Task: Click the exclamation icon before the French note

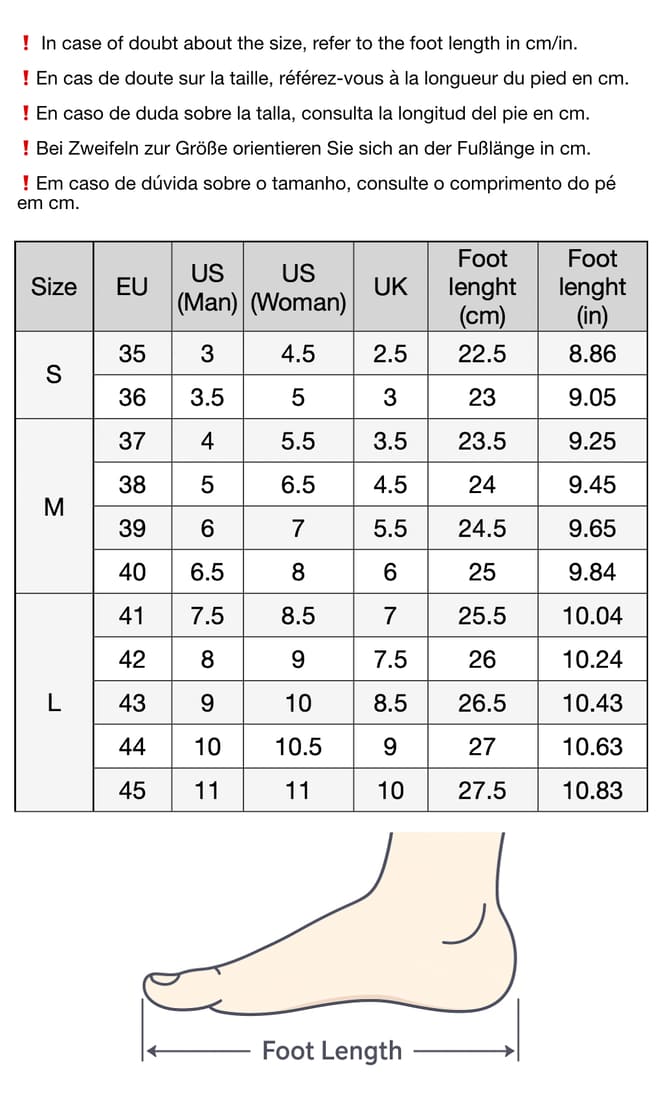Action: 25,79
